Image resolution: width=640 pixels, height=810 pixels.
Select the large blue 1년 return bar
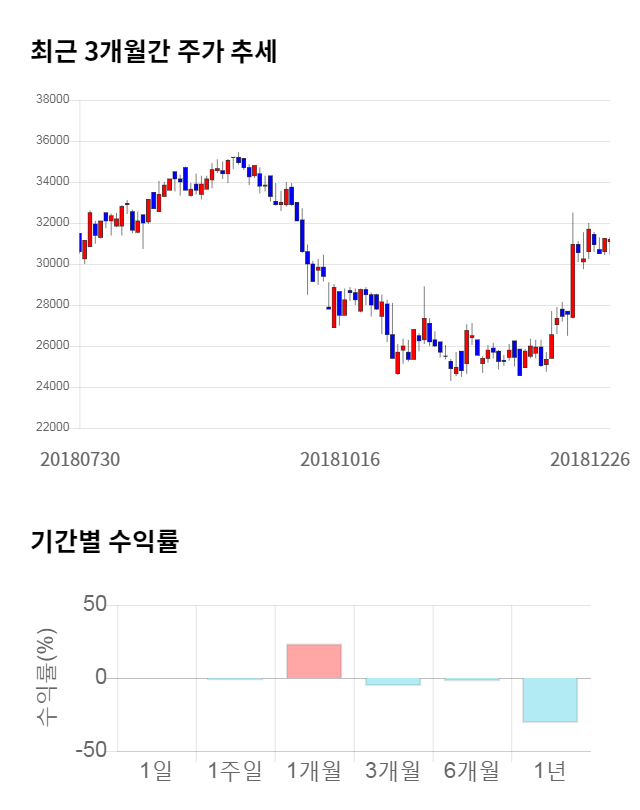[x=550, y=700]
